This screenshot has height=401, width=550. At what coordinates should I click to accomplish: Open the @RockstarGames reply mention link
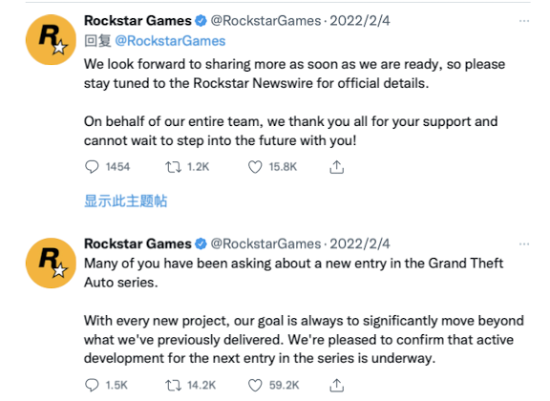point(170,41)
